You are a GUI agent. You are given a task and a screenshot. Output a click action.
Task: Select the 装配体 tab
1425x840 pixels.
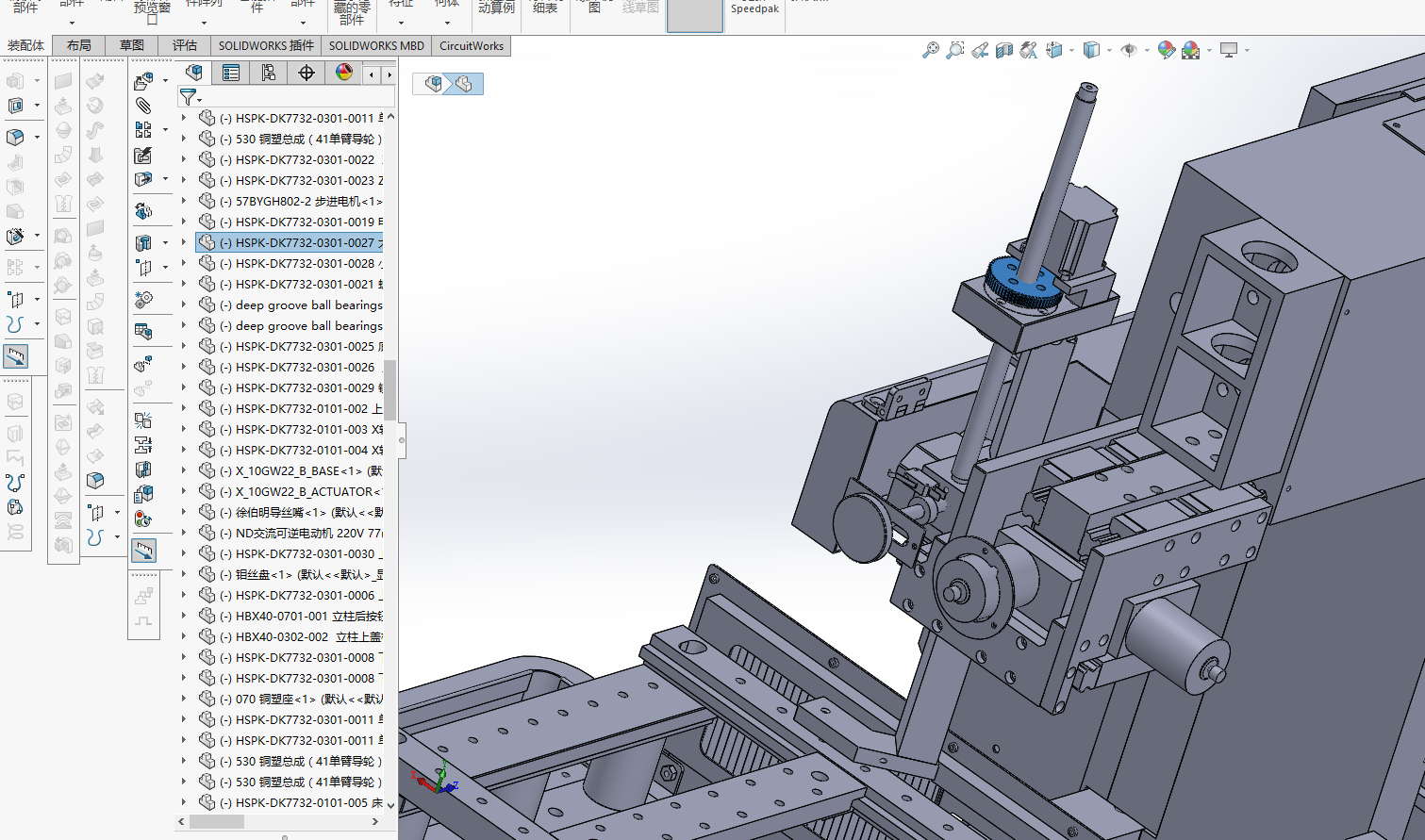point(26,45)
